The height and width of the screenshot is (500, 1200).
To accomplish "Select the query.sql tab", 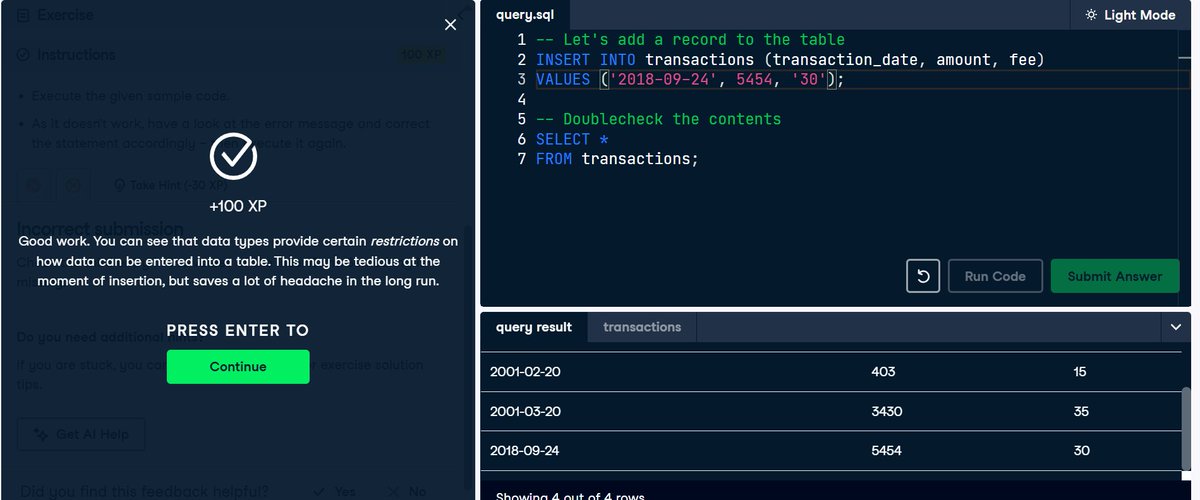I will [x=525, y=15].
